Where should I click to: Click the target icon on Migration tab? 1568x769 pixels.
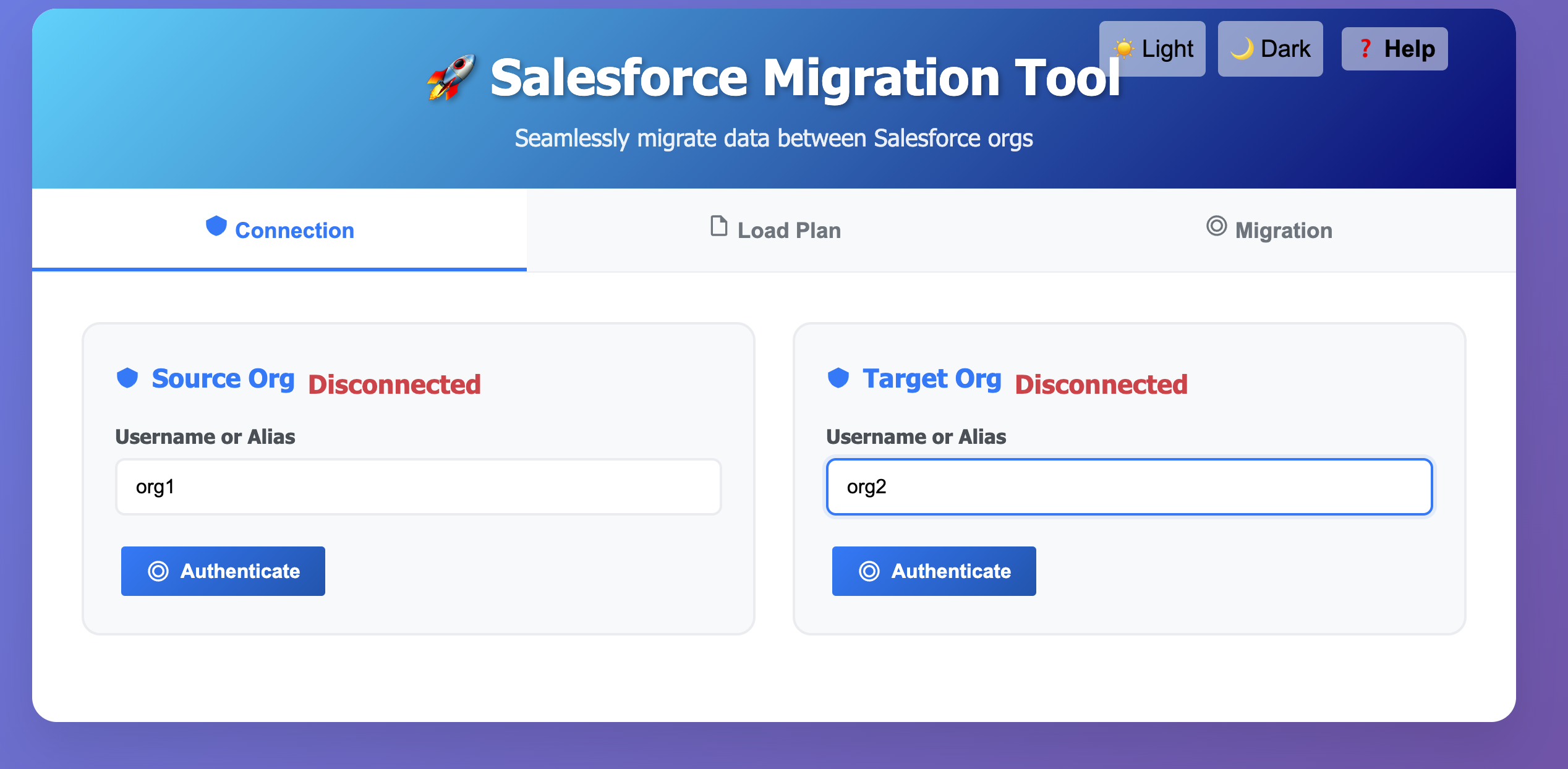point(1216,226)
